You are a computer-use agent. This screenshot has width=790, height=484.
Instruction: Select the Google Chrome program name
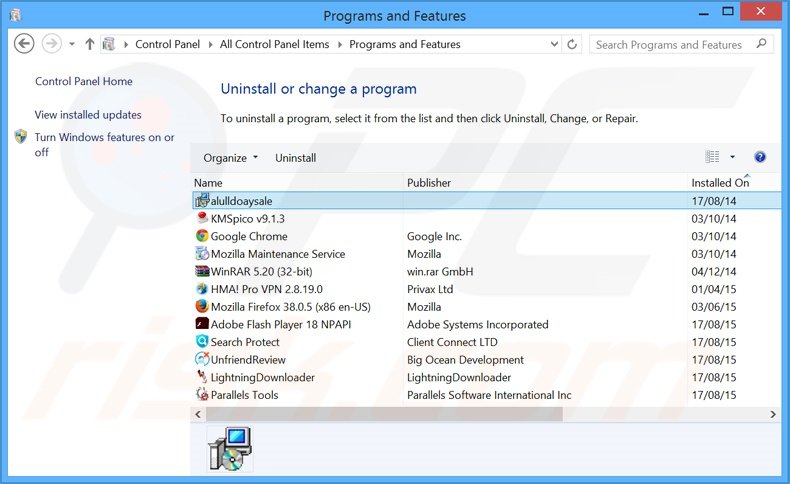pyautogui.click(x=249, y=236)
